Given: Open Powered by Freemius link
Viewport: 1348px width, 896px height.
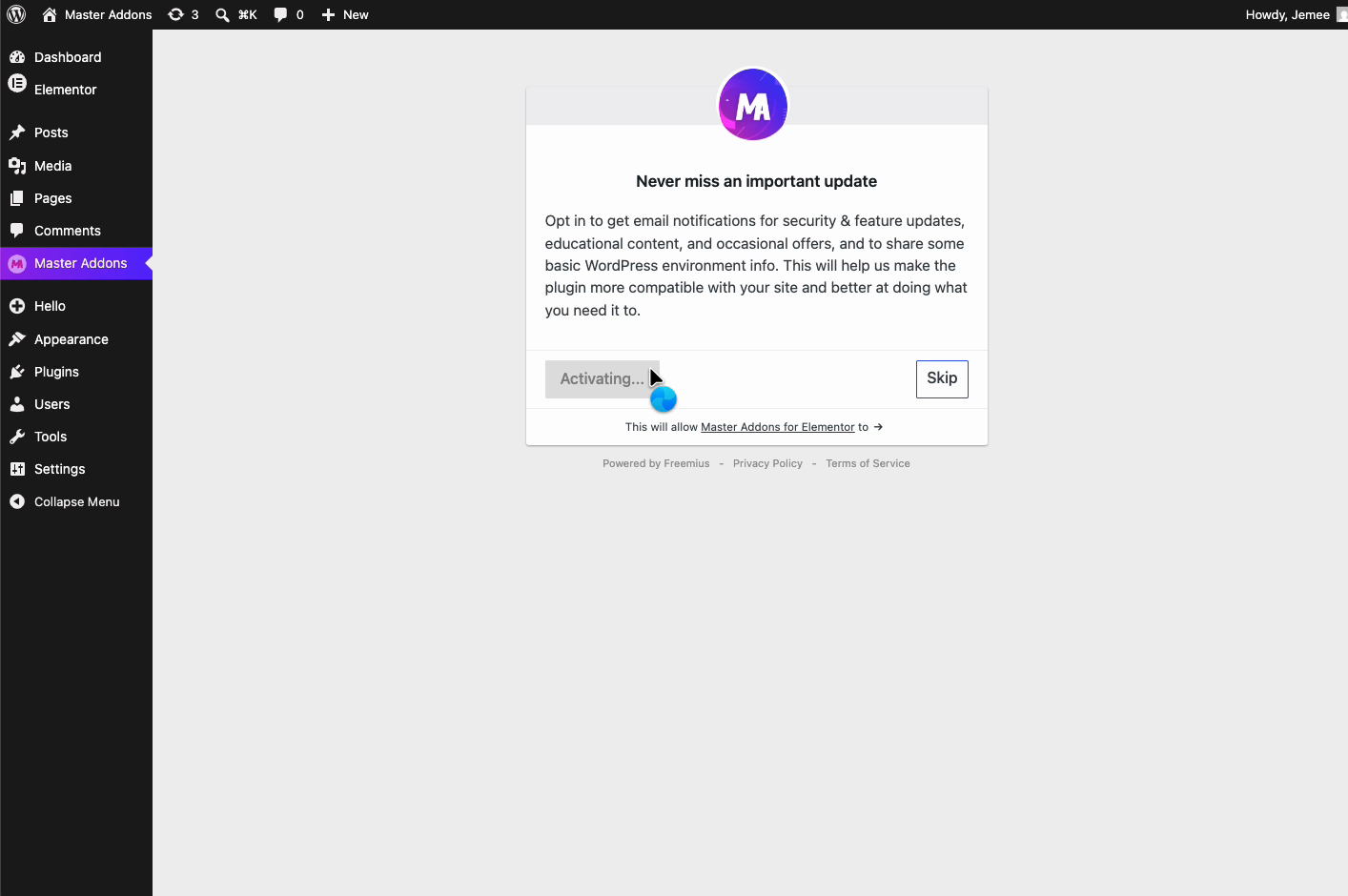Looking at the screenshot, I should (x=656, y=463).
